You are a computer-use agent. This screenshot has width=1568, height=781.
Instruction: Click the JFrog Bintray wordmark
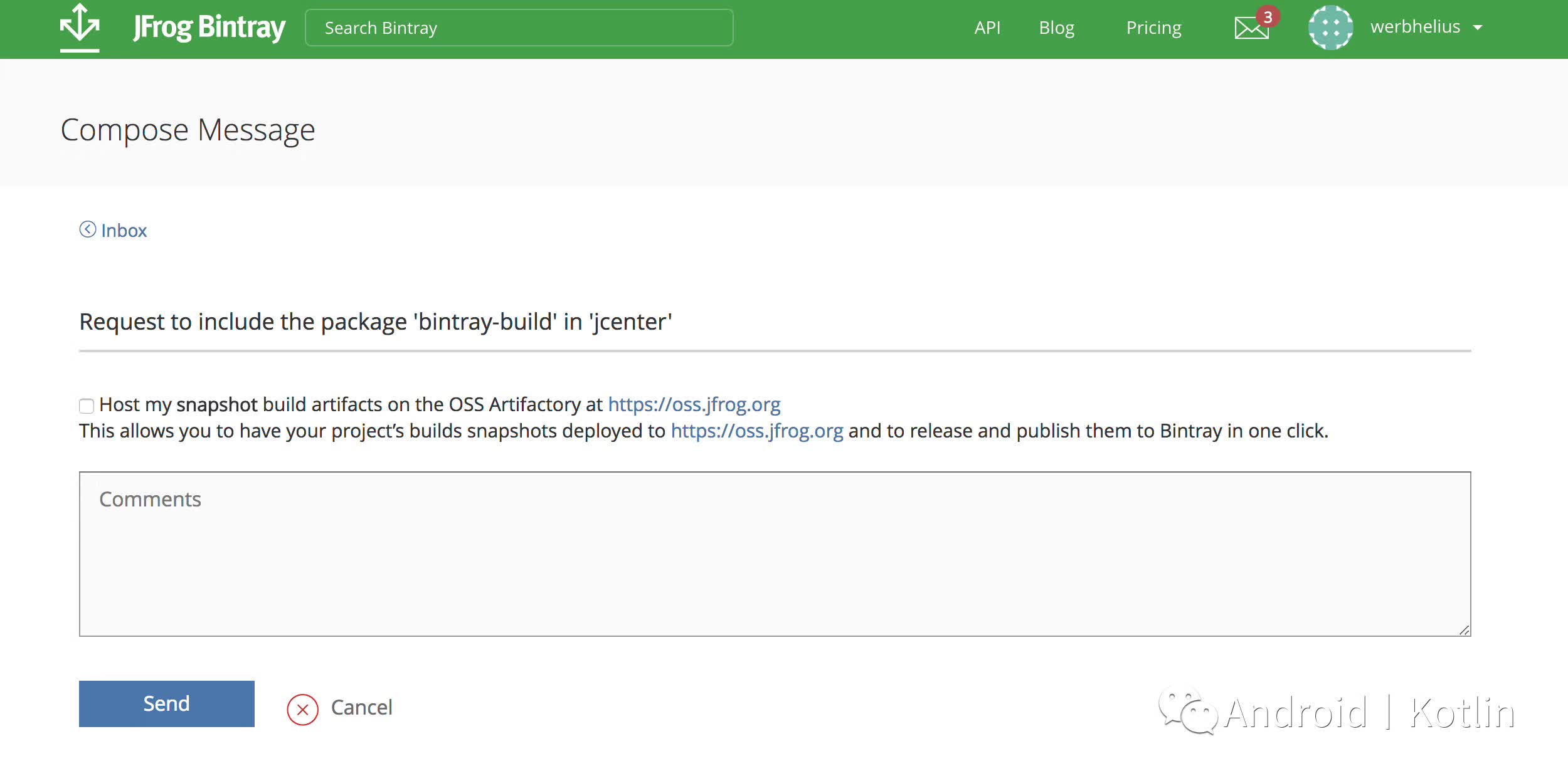pos(209,28)
